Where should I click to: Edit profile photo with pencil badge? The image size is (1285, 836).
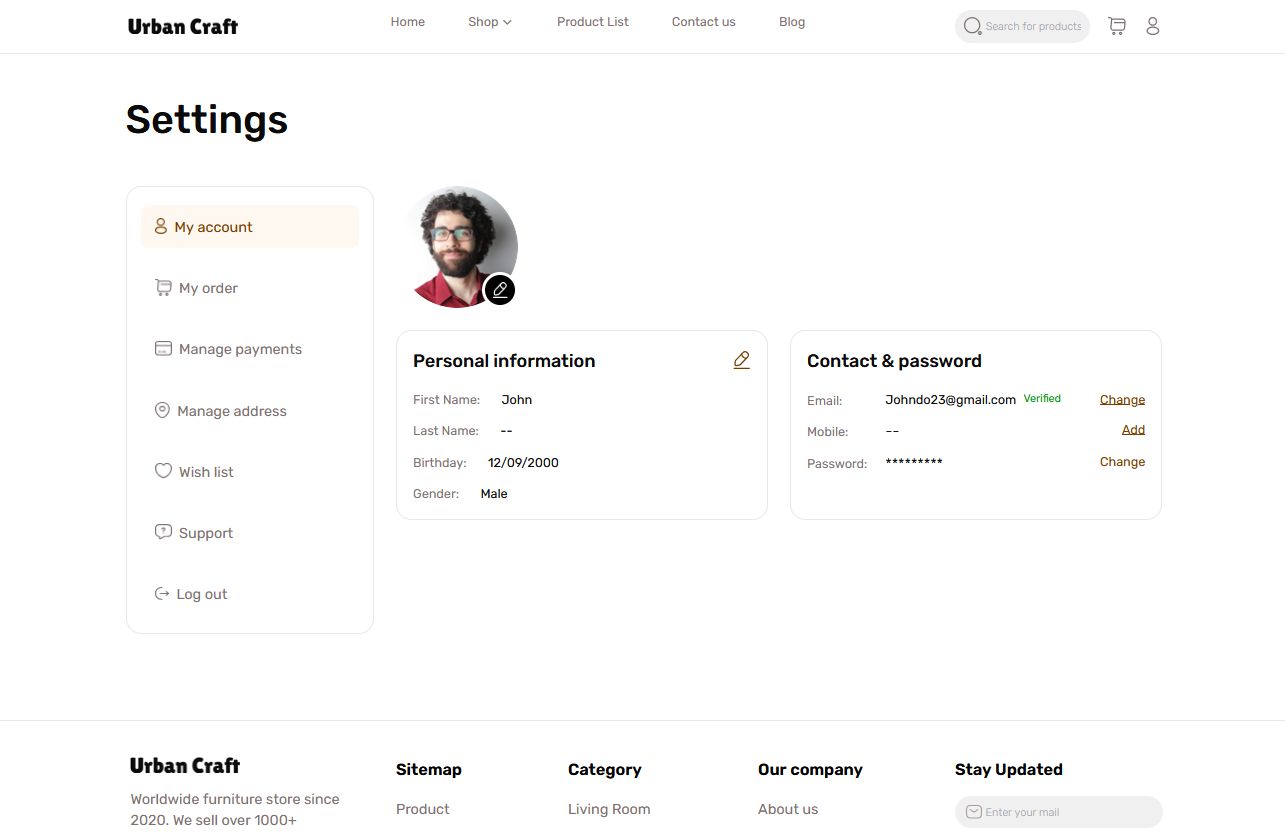point(500,290)
